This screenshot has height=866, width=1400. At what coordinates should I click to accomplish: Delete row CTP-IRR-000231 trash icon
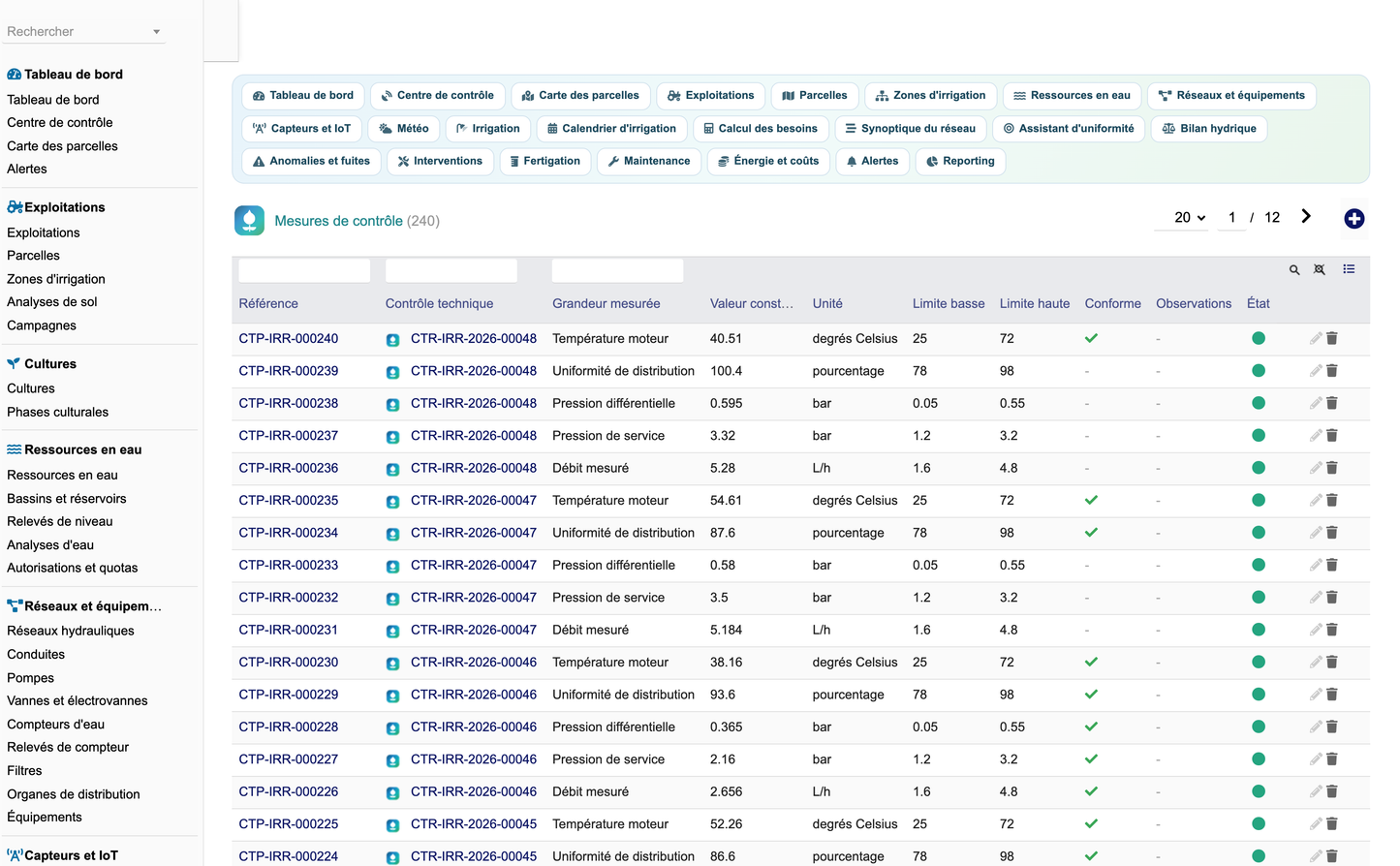point(1332,630)
